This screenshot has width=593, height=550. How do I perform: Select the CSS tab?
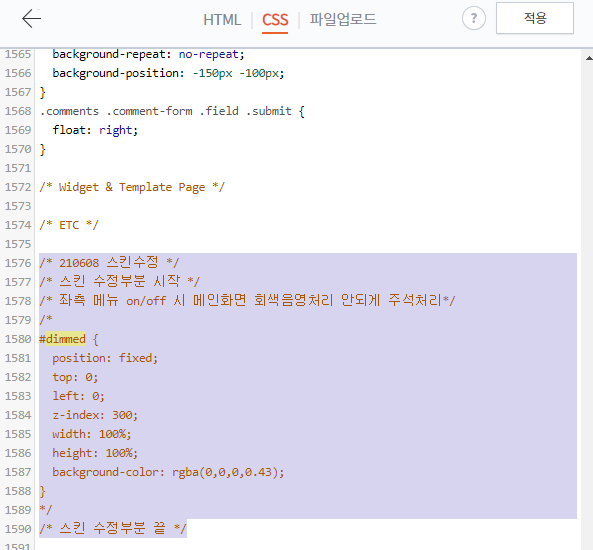pos(275,20)
